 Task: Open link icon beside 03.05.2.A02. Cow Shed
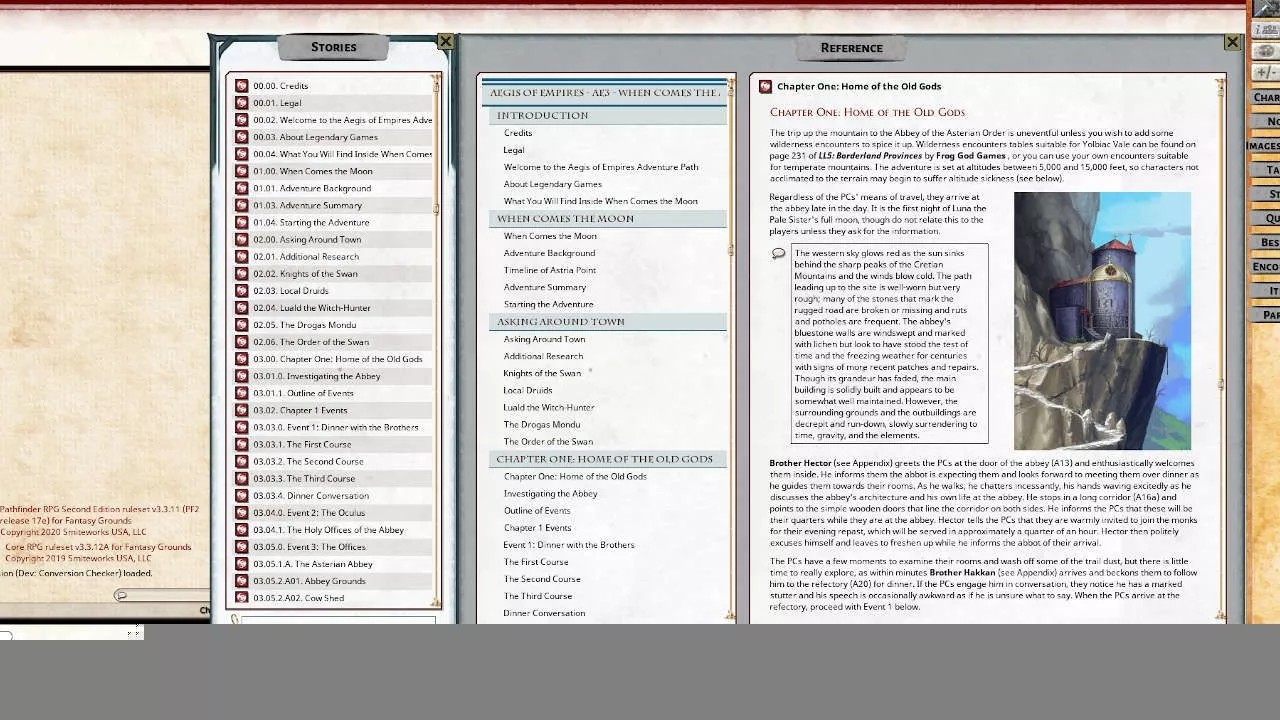point(241,598)
